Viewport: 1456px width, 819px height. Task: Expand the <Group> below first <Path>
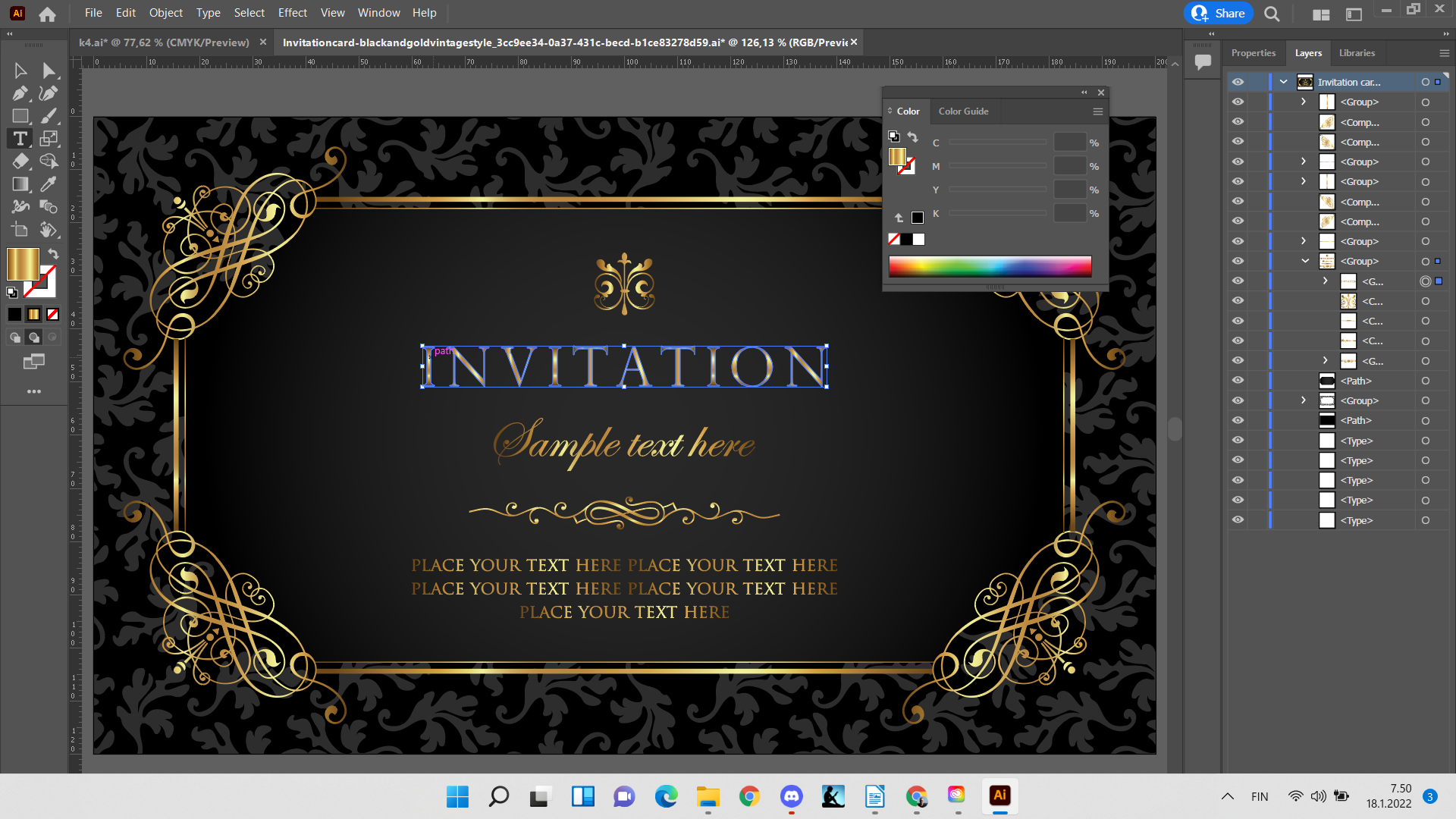click(x=1304, y=400)
